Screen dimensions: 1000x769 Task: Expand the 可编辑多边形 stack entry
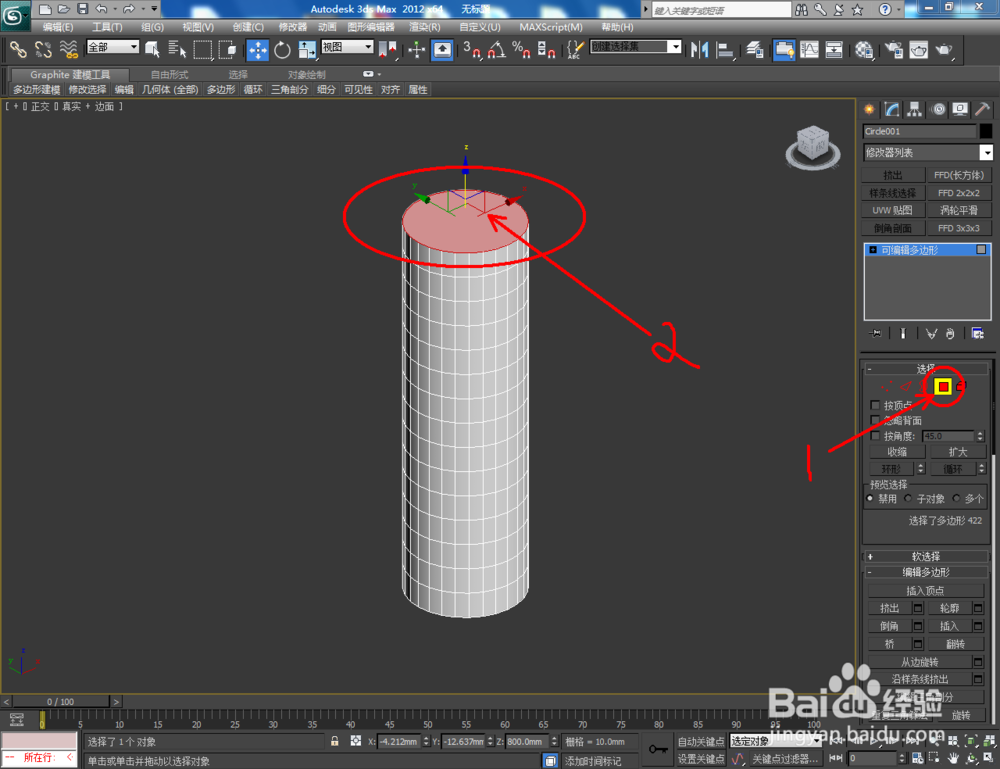pos(873,250)
